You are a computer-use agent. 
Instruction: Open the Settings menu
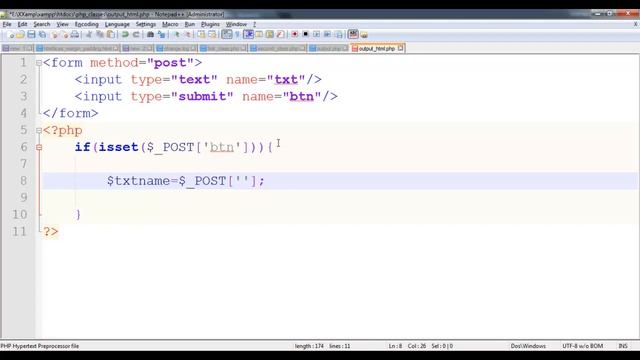point(146,24)
